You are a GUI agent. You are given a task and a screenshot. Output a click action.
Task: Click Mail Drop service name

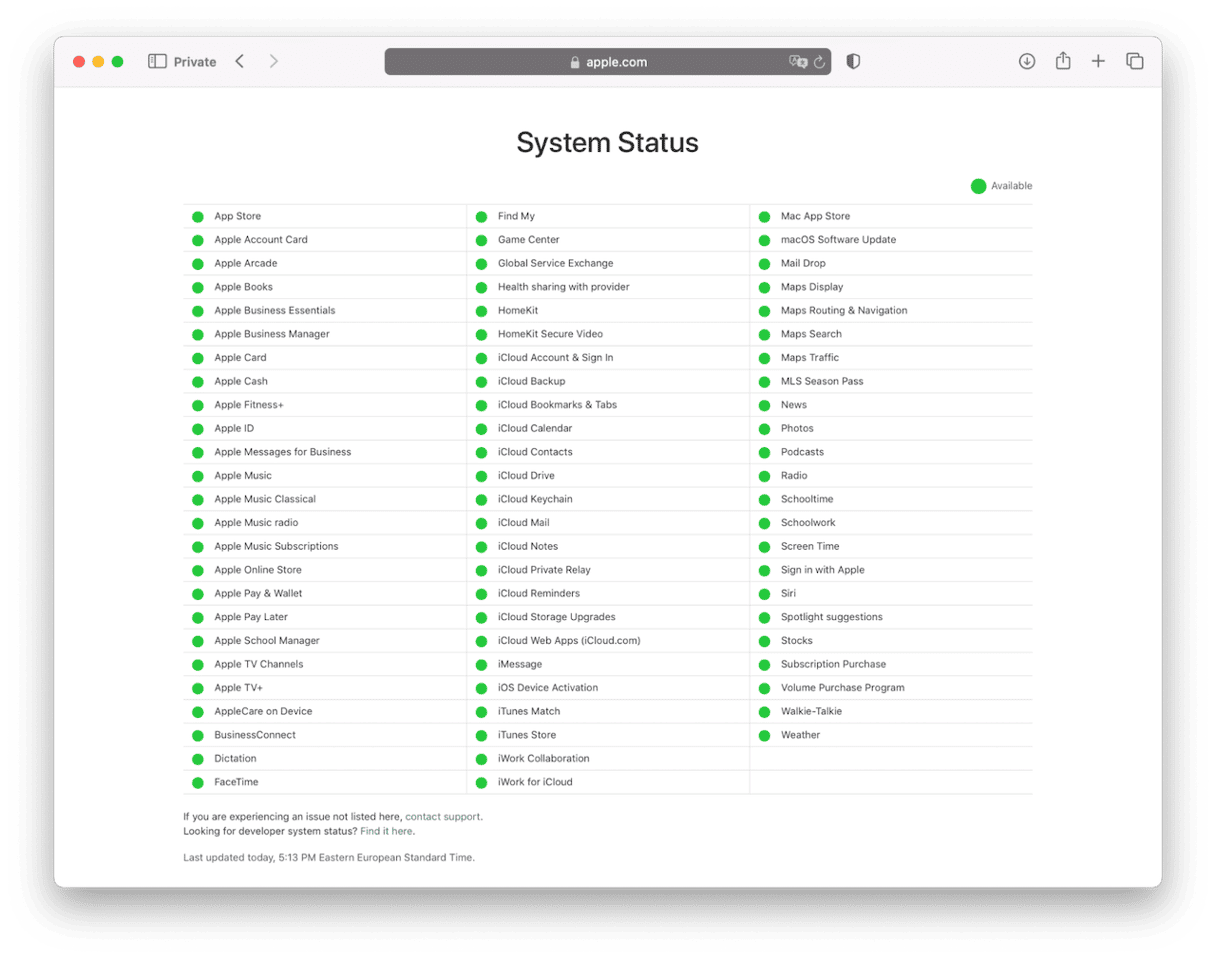pos(803,263)
